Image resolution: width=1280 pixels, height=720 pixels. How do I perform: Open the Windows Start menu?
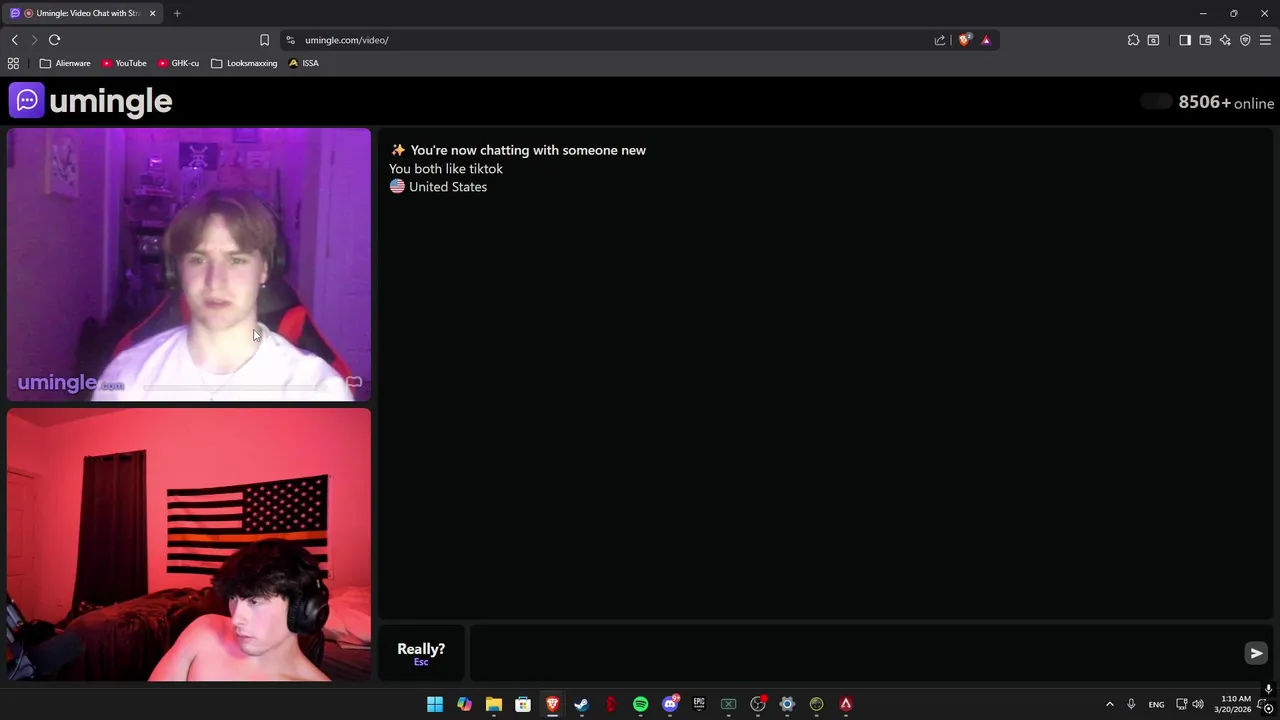pos(435,704)
